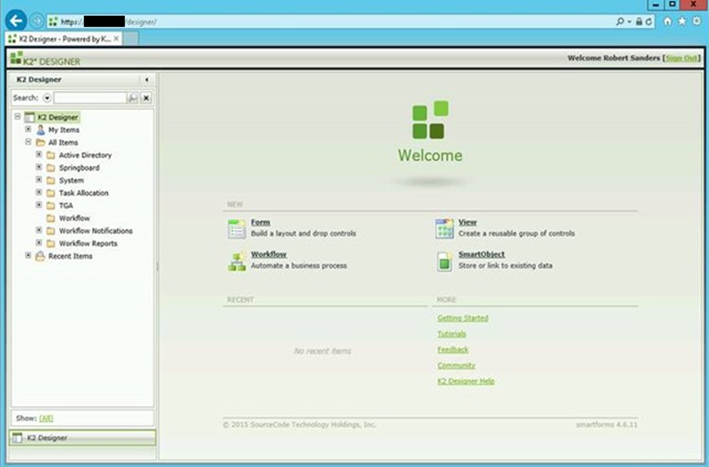Select the K2 Designer browser tab
The image size is (709, 467).
(60, 38)
